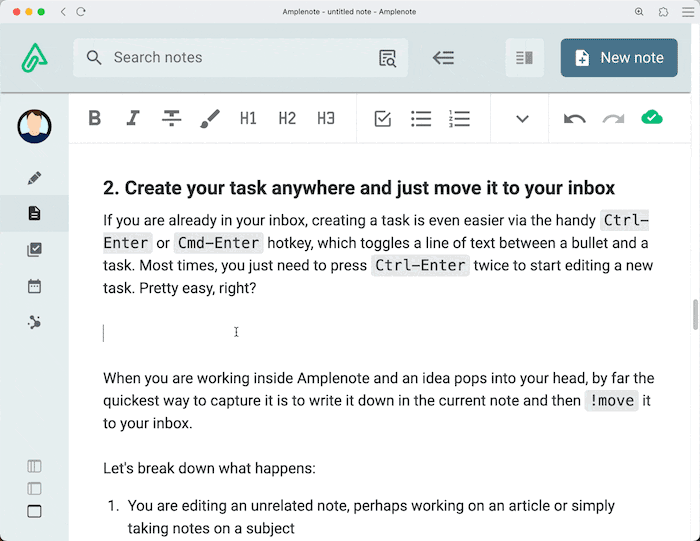Switch to single-pane layout icon
This screenshot has height=541, width=700.
[x=34, y=511]
